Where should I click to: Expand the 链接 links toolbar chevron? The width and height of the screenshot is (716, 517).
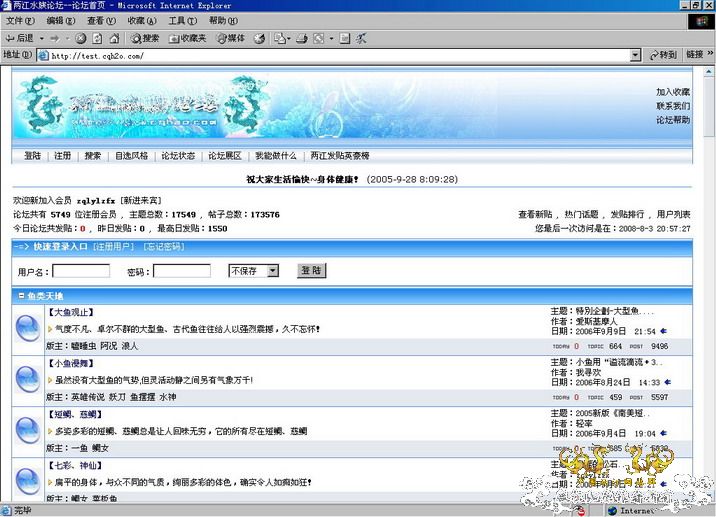710,54
